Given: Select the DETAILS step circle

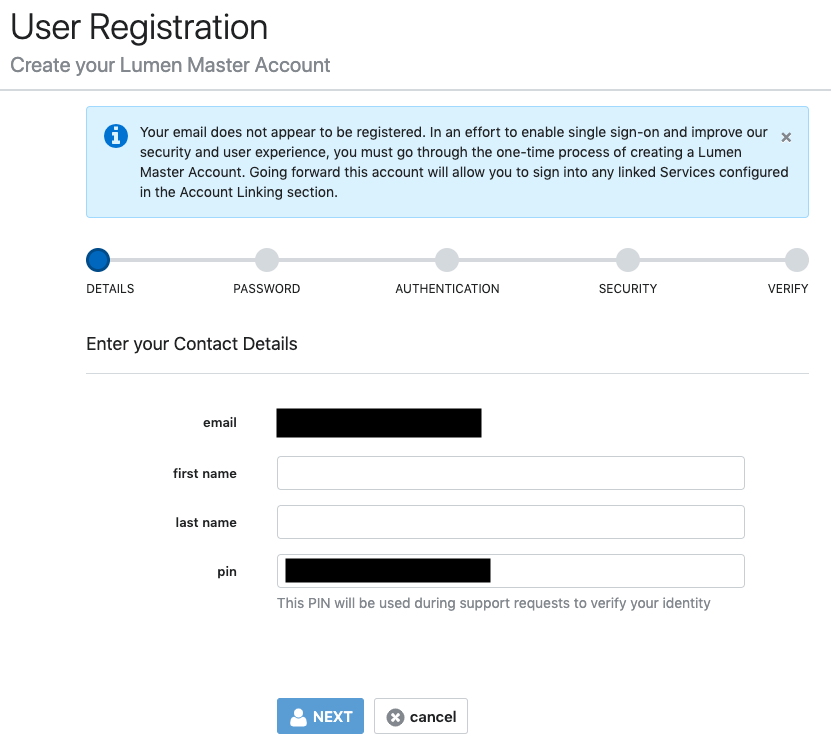Looking at the screenshot, I should point(98,260).
